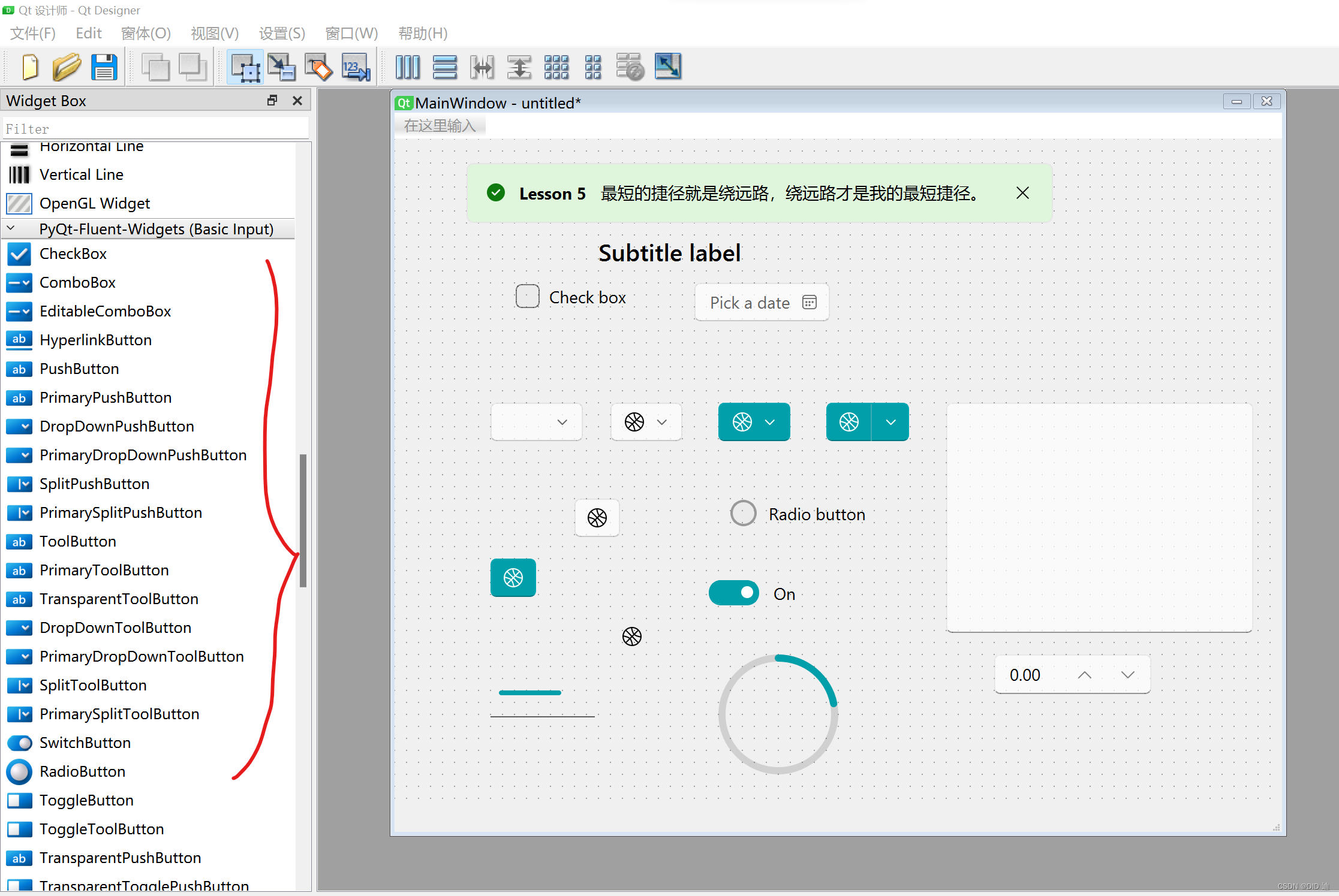Apply Lay Out in a Grid icon

point(556,67)
